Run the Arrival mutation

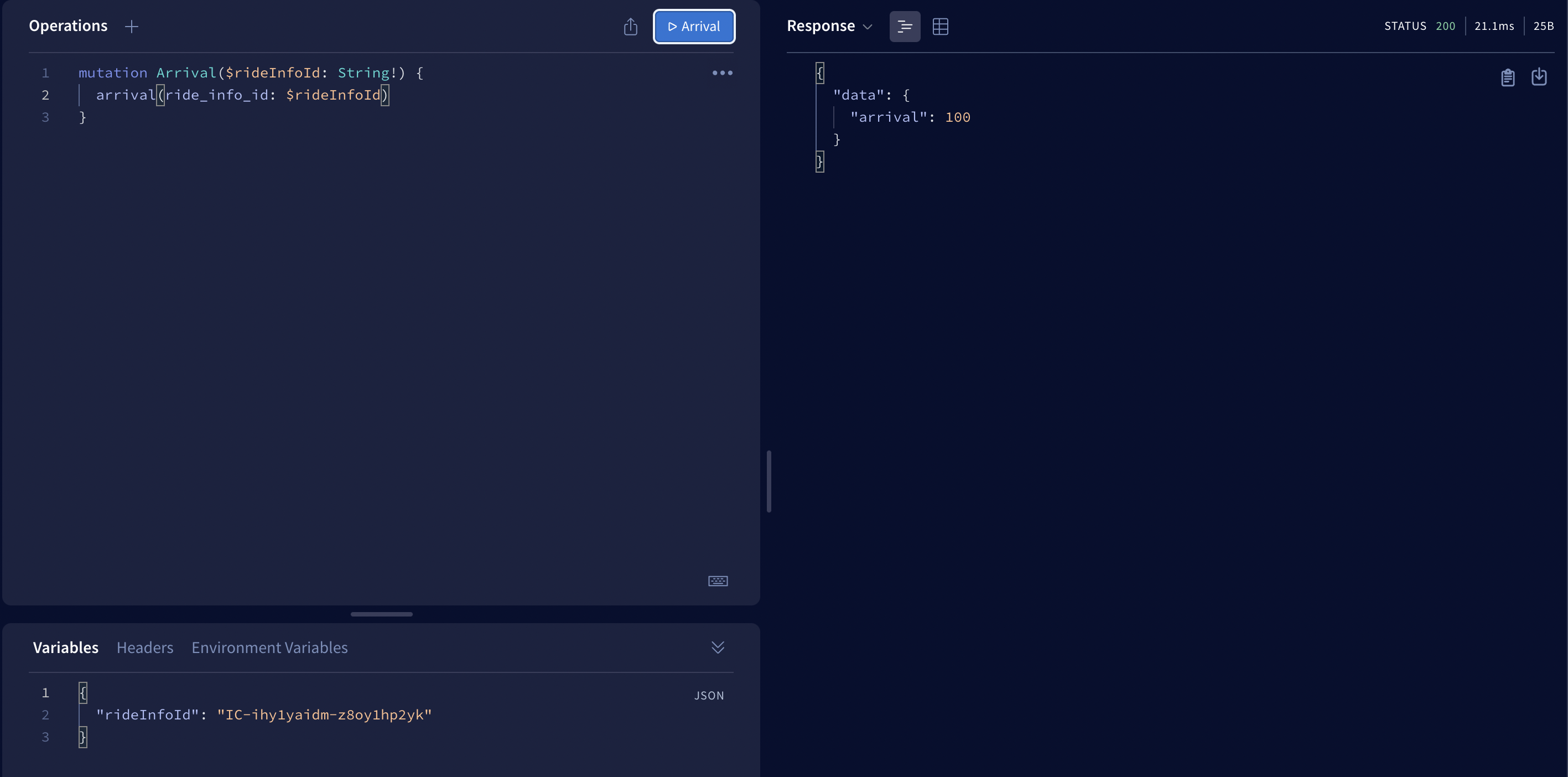coord(694,26)
